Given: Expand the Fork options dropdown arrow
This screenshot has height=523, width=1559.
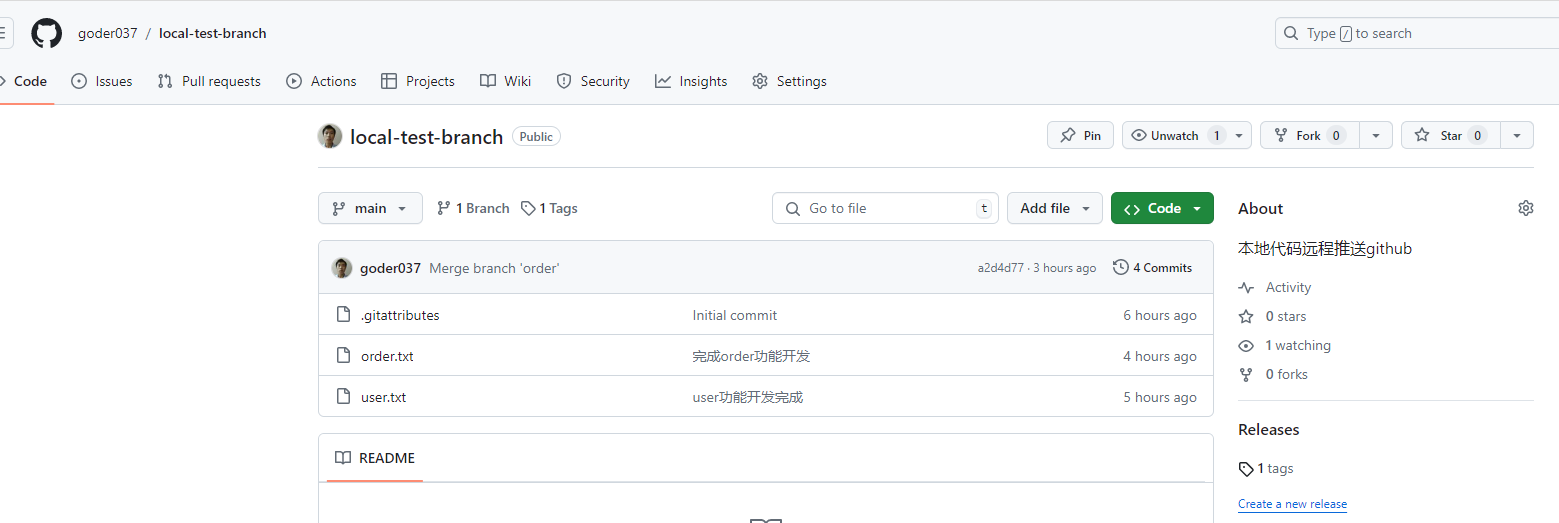Looking at the screenshot, I should click(1377, 136).
